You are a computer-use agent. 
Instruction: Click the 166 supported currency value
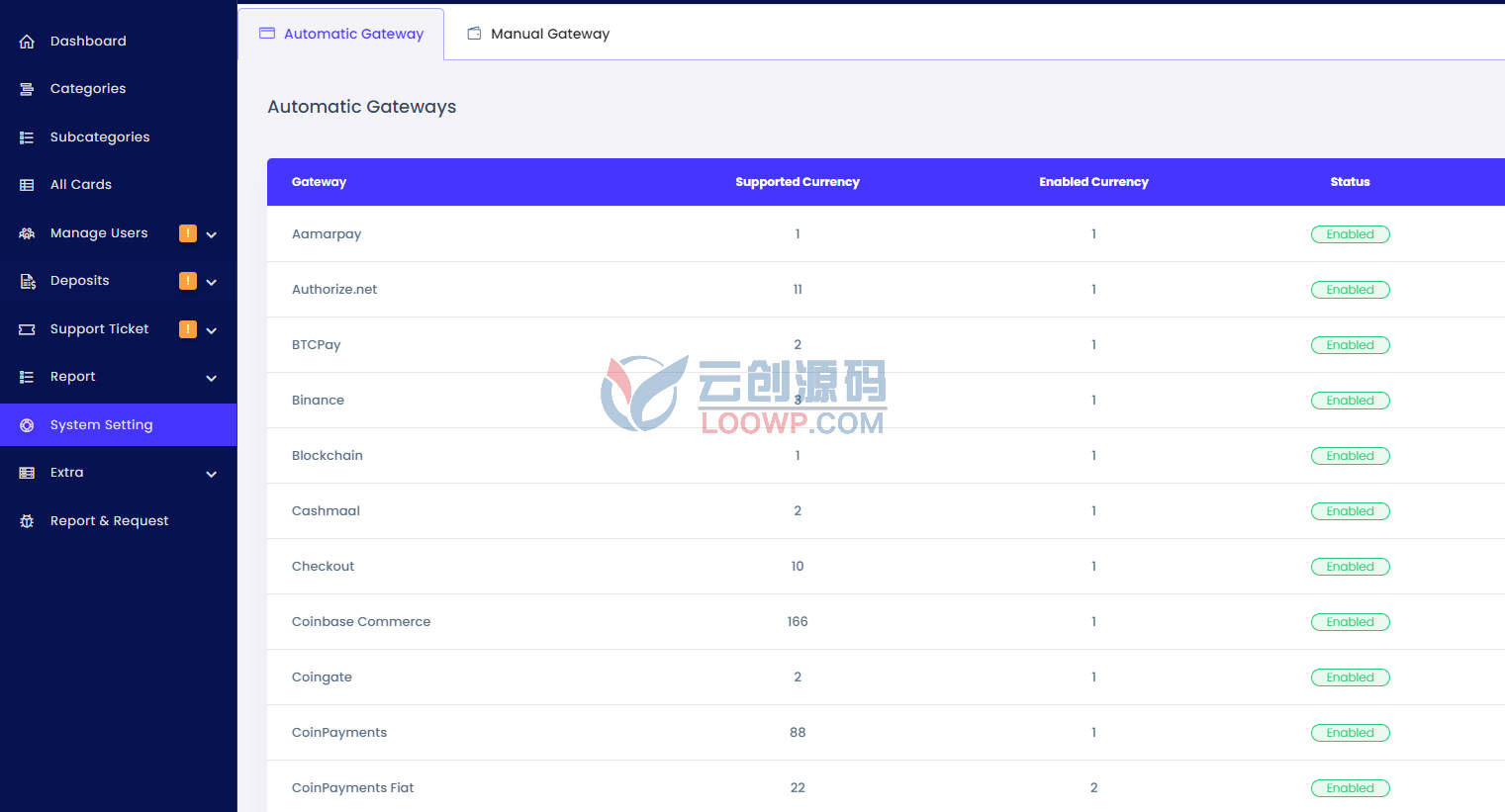798,622
